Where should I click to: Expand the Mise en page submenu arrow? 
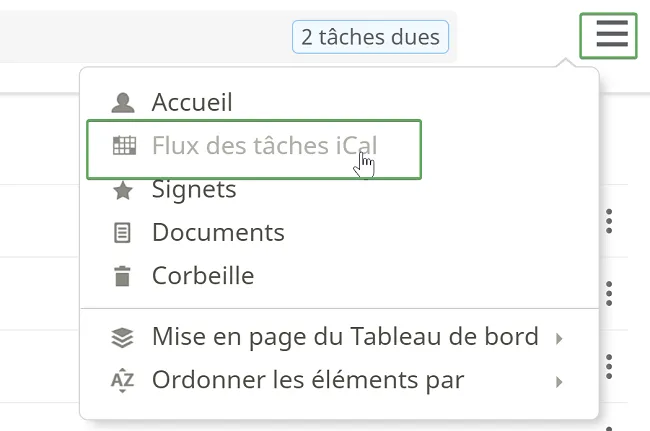[559, 339]
